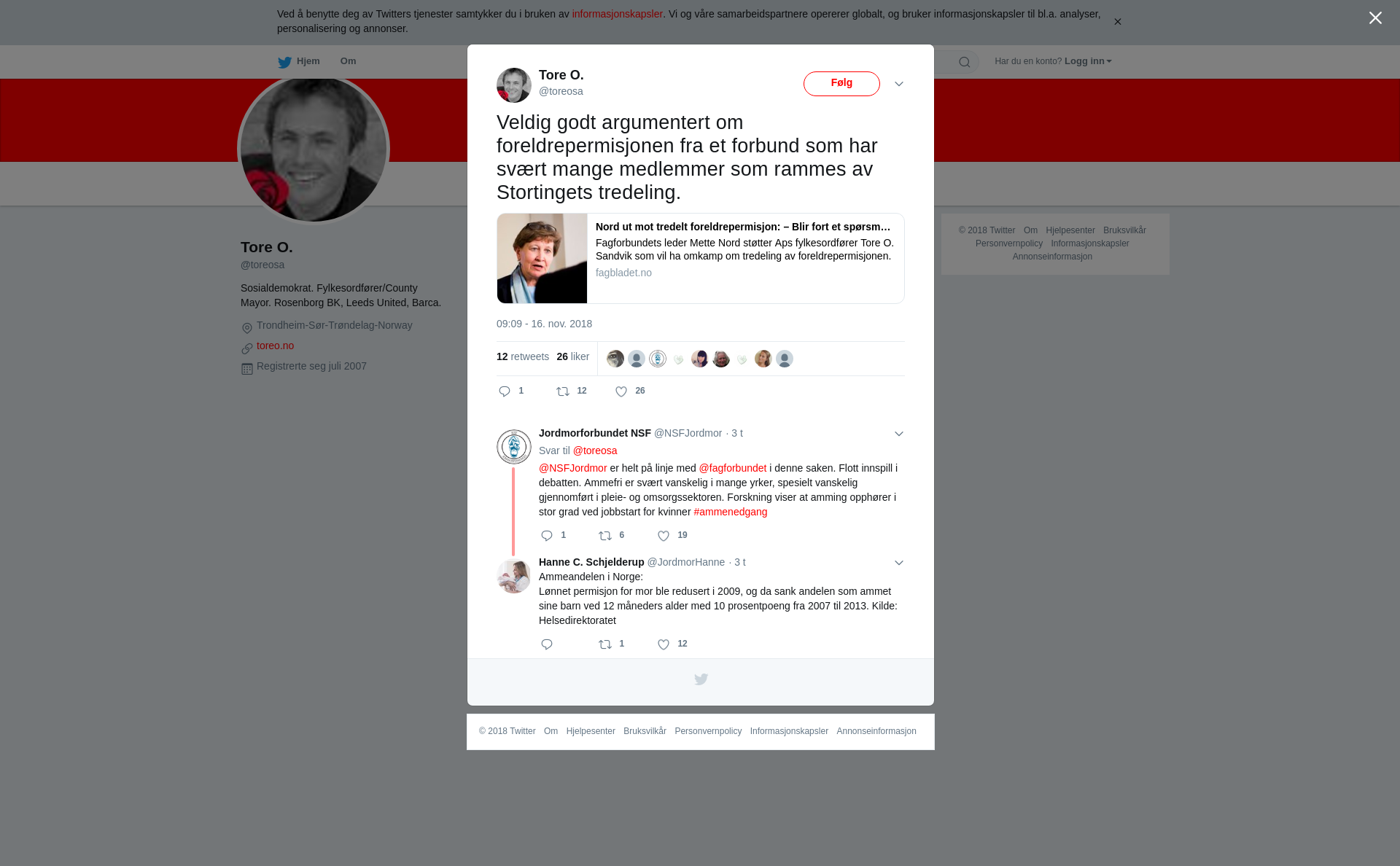Retweet Jordmorforbundet NSF's reply
Viewport: 1400px width, 866px height.
coord(605,536)
